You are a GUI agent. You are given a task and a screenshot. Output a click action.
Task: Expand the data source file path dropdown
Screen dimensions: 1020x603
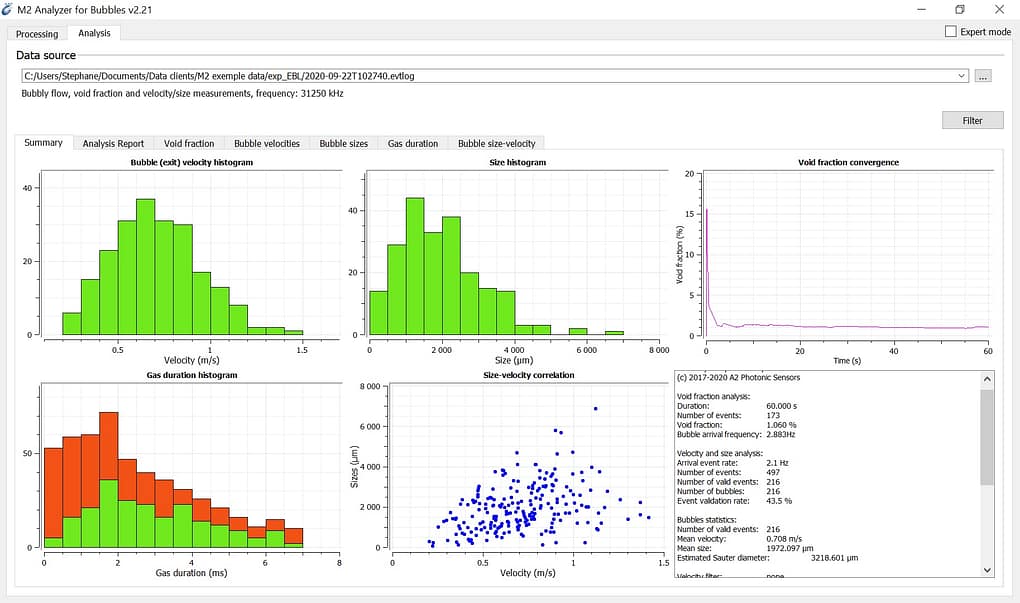click(962, 76)
